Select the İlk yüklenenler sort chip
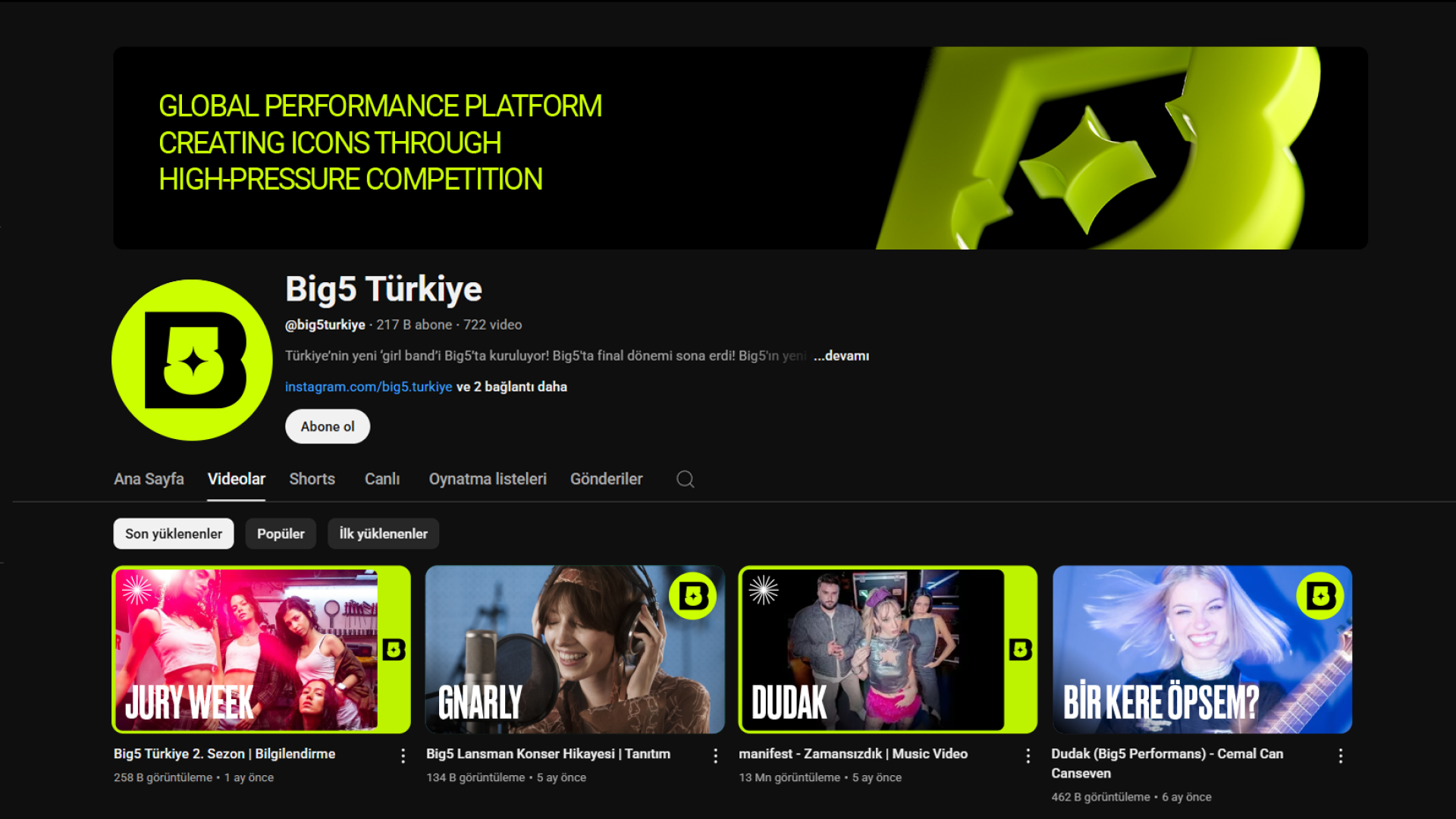 point(383,534)
